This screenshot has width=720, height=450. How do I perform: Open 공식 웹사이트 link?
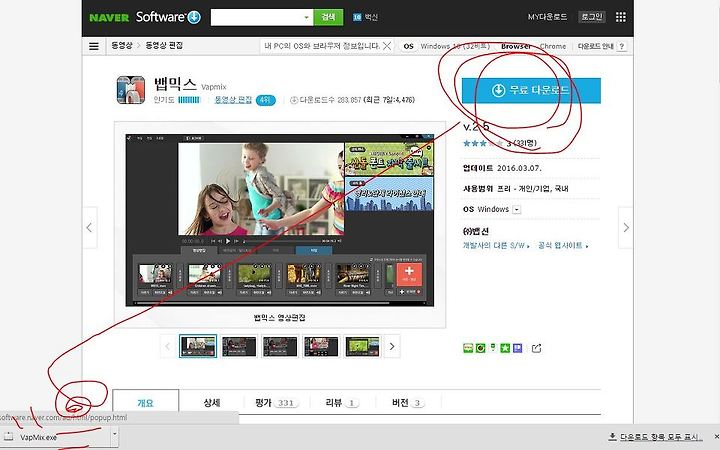pyautogui.click(x=563, y=246)
